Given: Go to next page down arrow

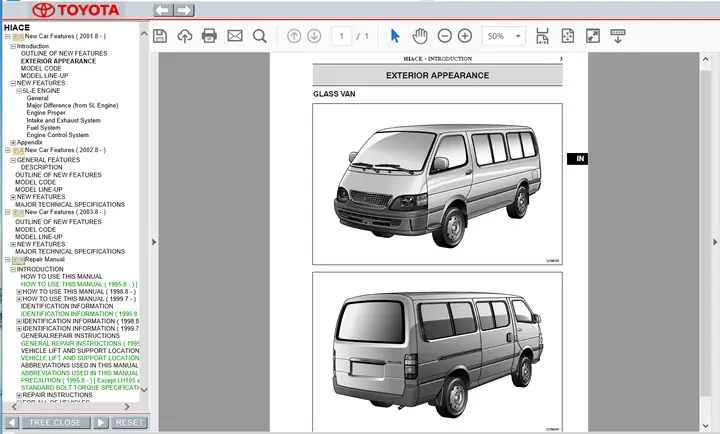Looking at the screenshot, I should [314, 36].
